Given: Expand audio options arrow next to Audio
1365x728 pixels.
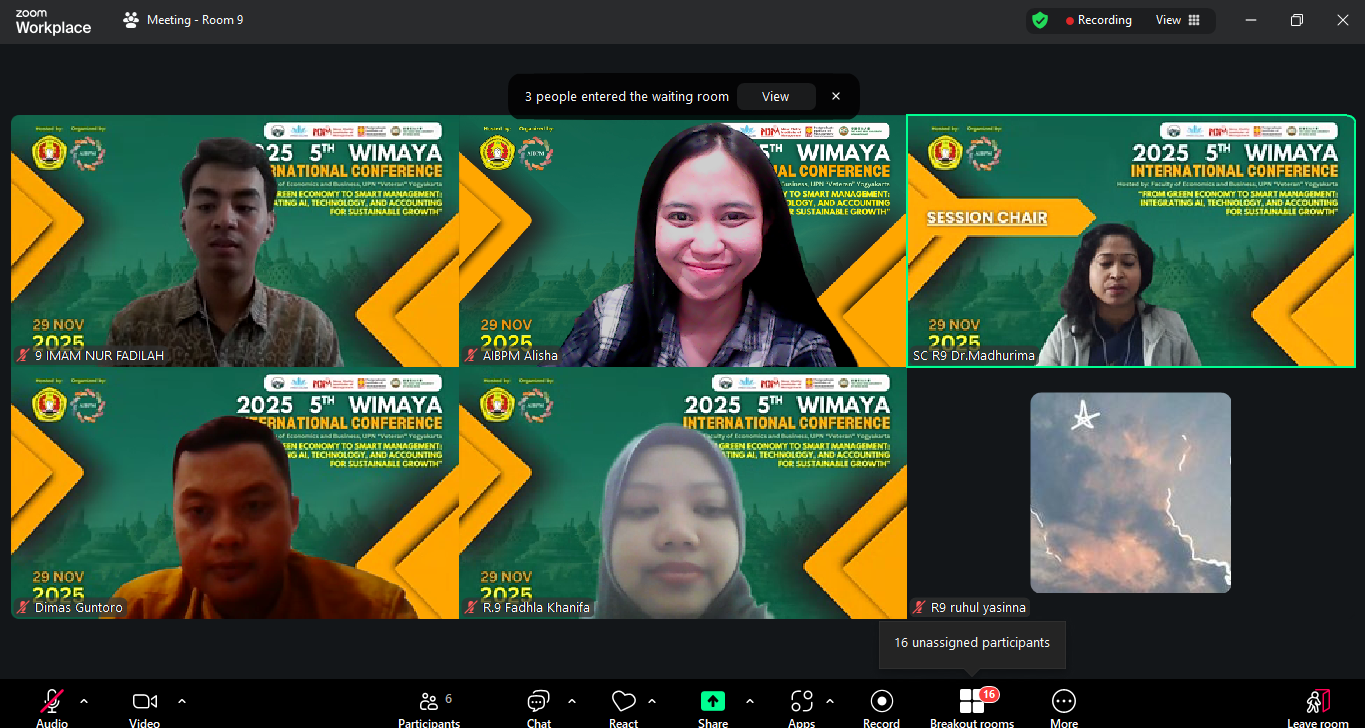Looking at the screenshot, I should [x=84, y=701].
